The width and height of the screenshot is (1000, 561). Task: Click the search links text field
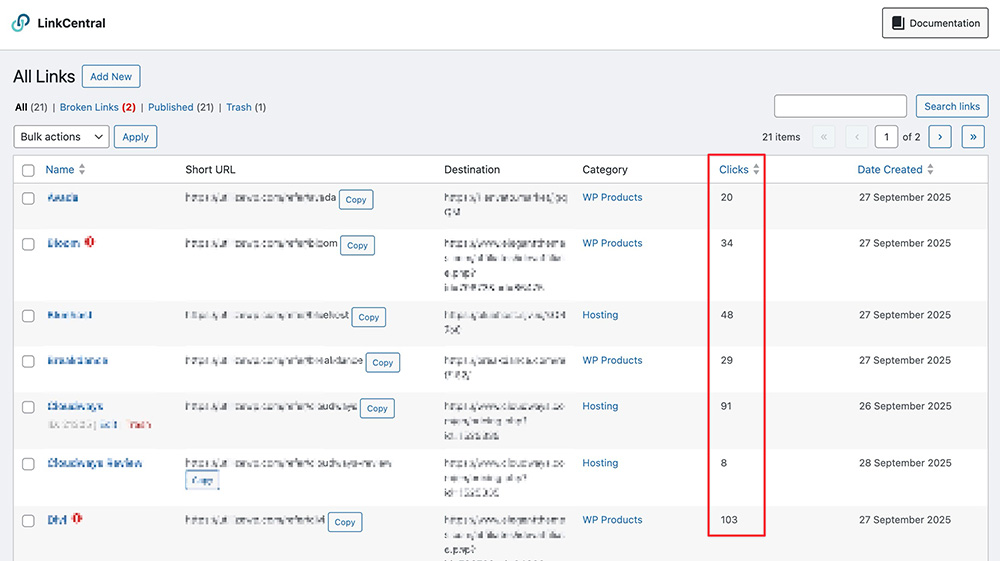840,106
